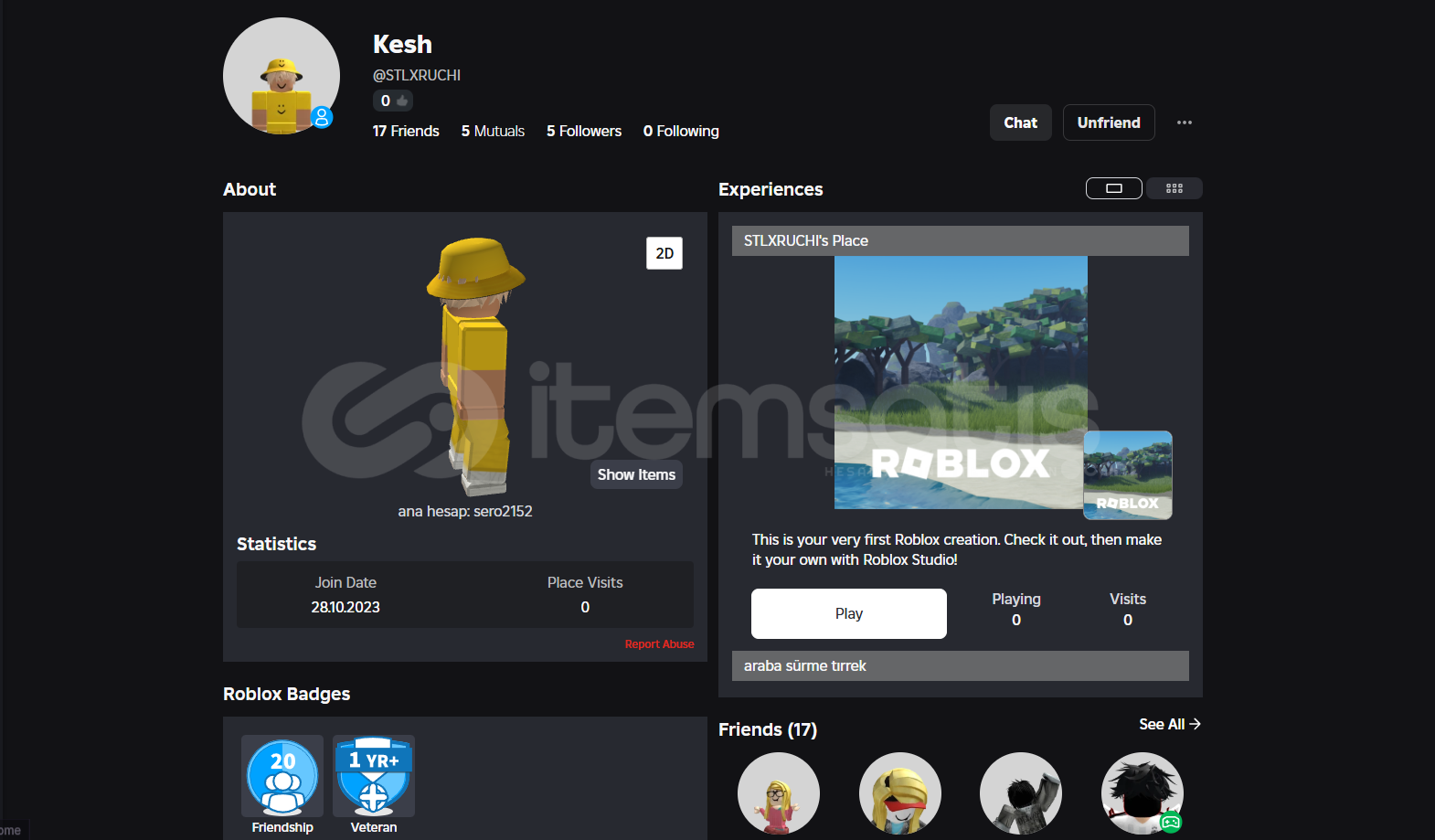Image resolution: width=1435 pixels, height=840 pixels.
Task: Click the Join Date value 28.10.2023
Action: click(x=345, y=607)
